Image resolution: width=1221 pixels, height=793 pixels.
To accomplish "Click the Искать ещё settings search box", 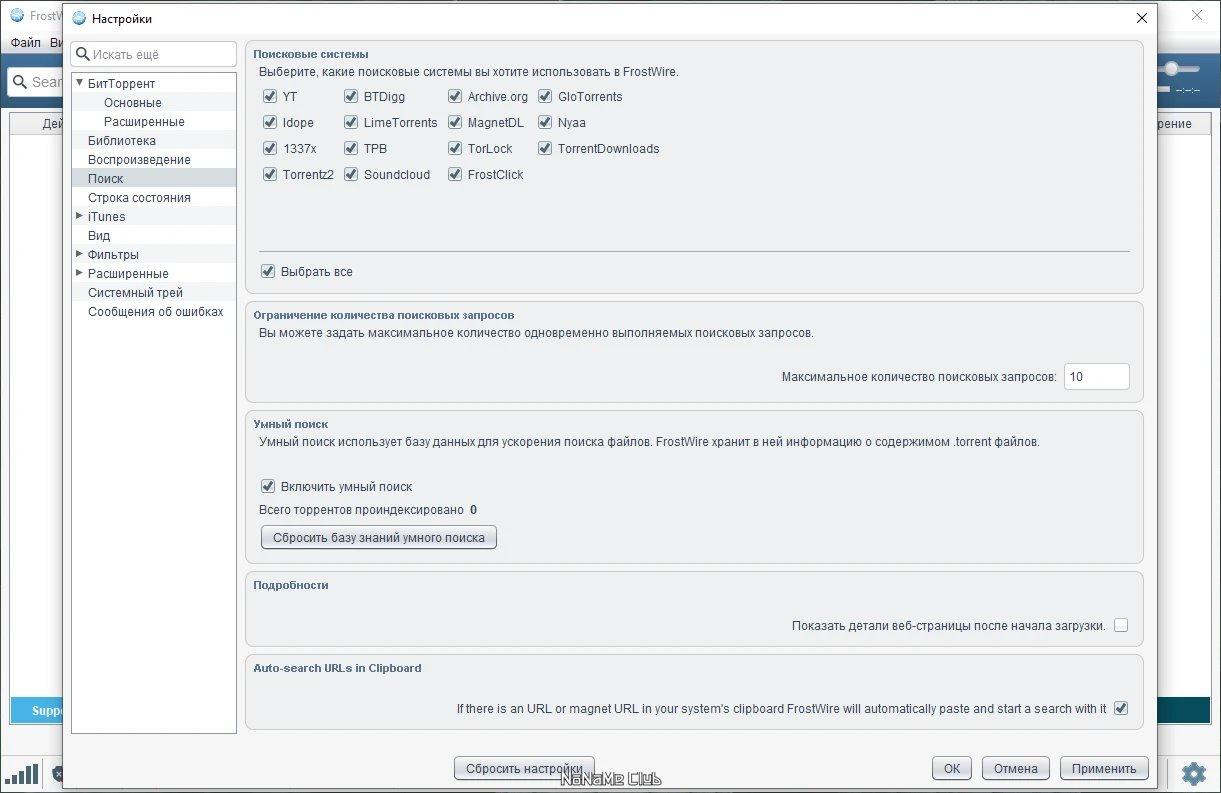I will click(x=154, y=54).
